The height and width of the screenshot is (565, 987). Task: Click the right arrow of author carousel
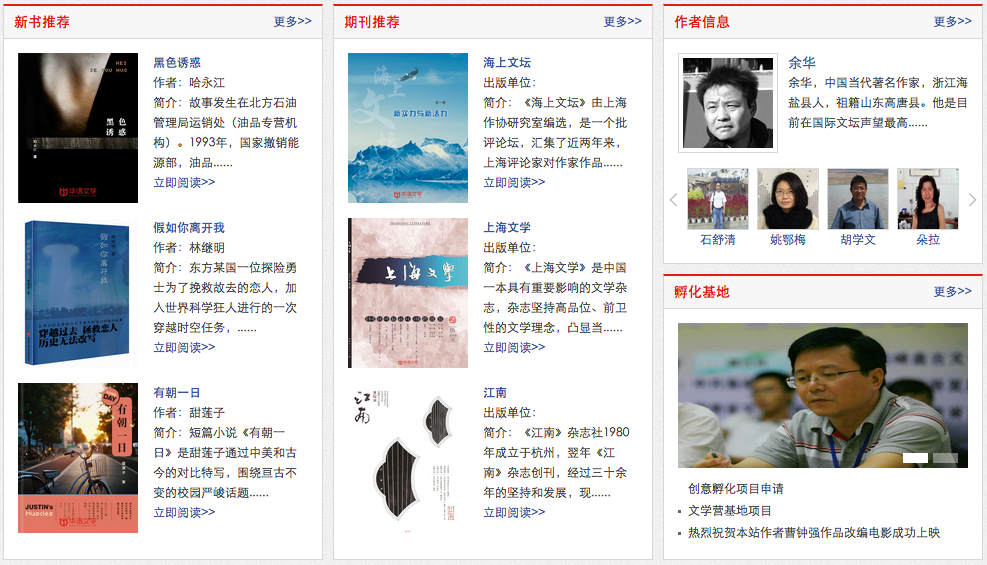tap(972, 200)
